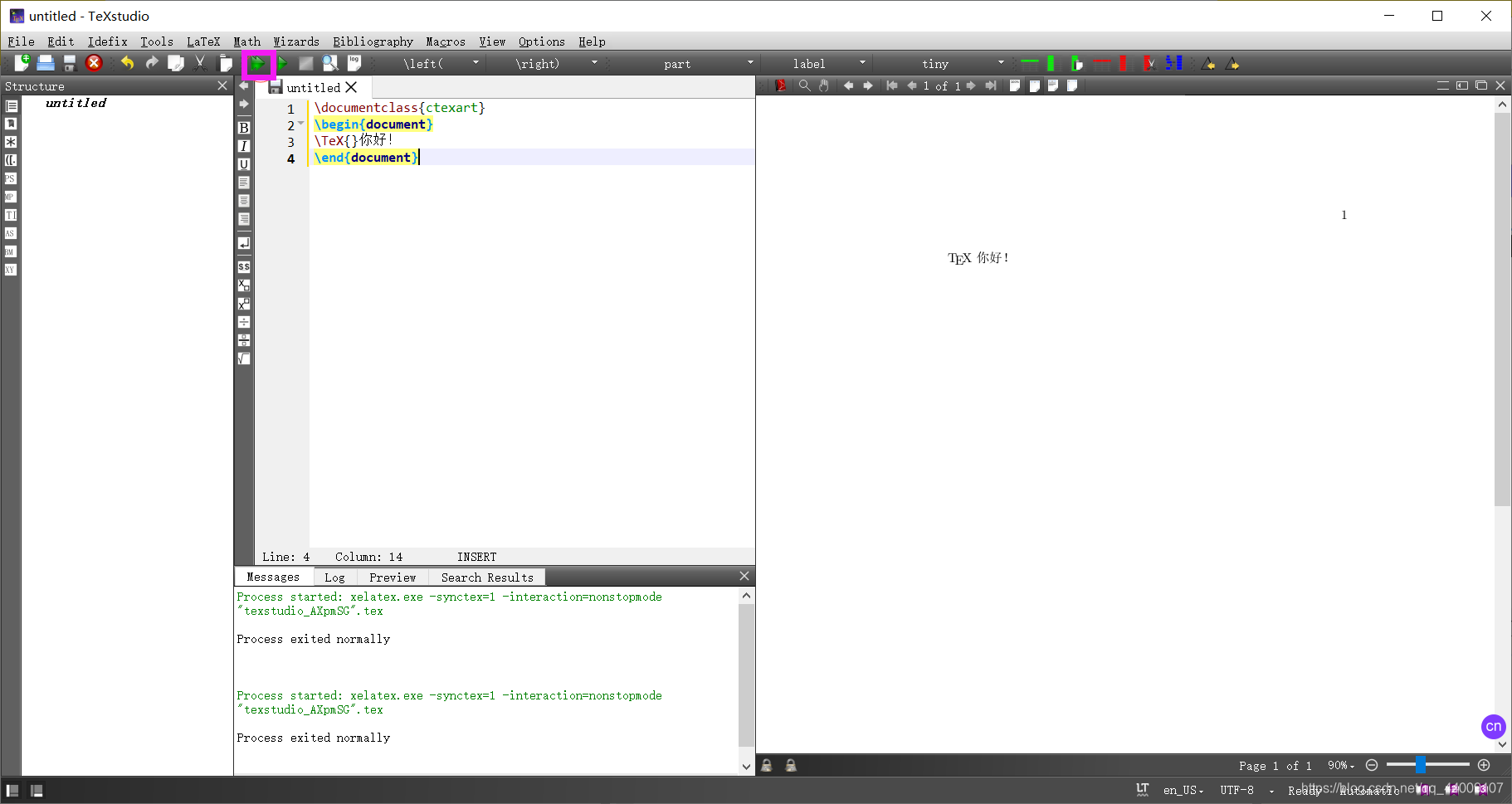Open the TI TikZ panel in the sidebar
The height and width of the screenshot is (804, 1512).
11,215
